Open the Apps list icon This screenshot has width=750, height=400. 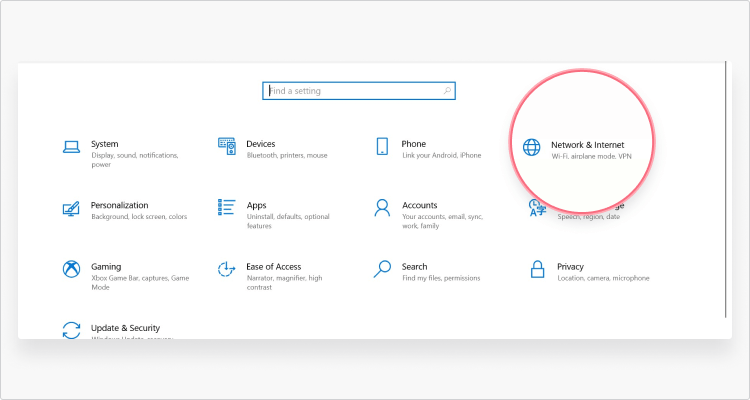pyautogui.click(x=226, y=207)
